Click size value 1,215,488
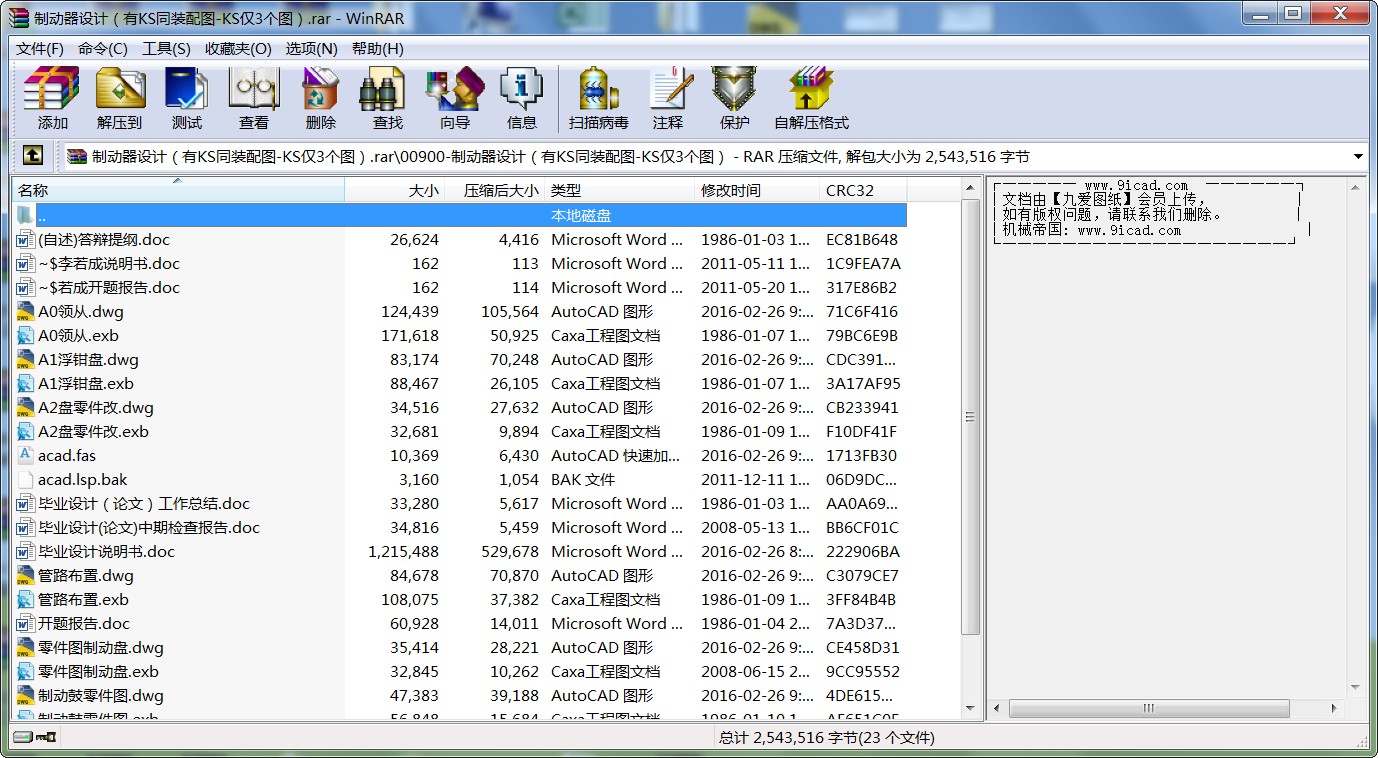Image resolution: width=1378 pixels, height=758 pixels. 403,552
